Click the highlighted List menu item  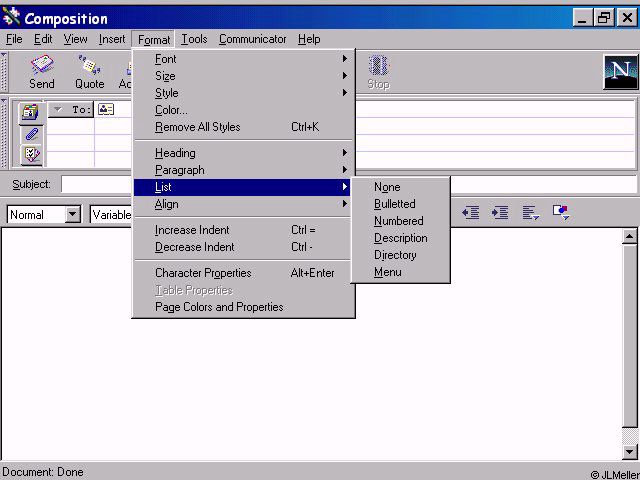pos(244,187)
